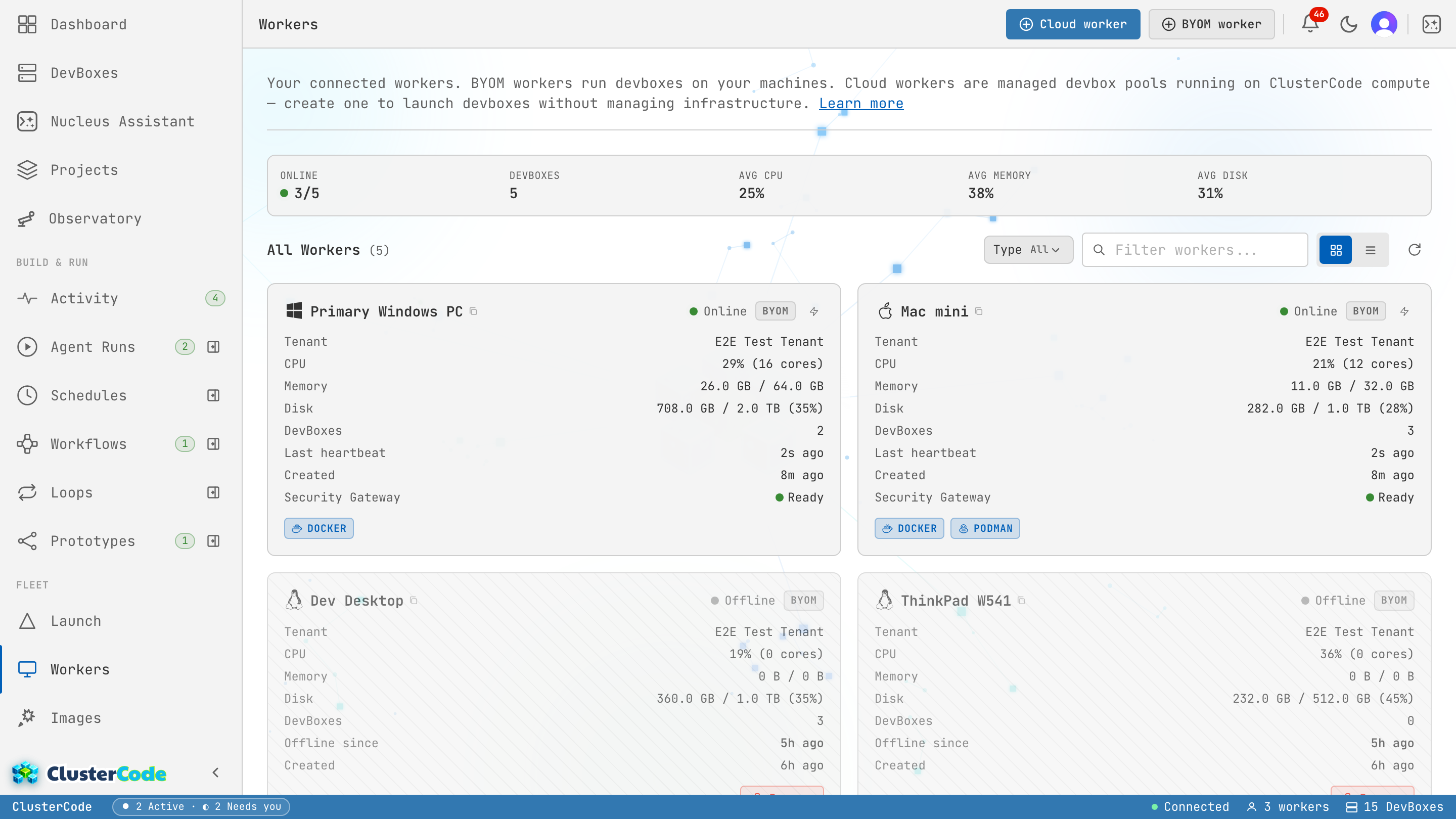The width and height of the screenshot is (1456, 819).
Task: Open Workflows side panel icon
Action: pos(213,444)
